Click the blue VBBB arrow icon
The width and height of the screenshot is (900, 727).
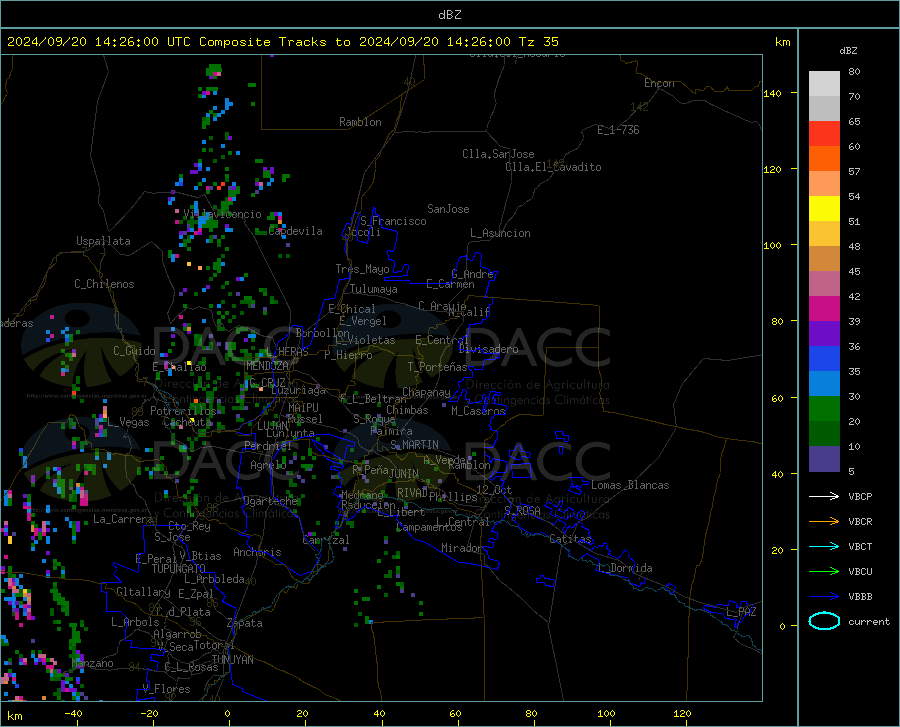tap(824, 597)
